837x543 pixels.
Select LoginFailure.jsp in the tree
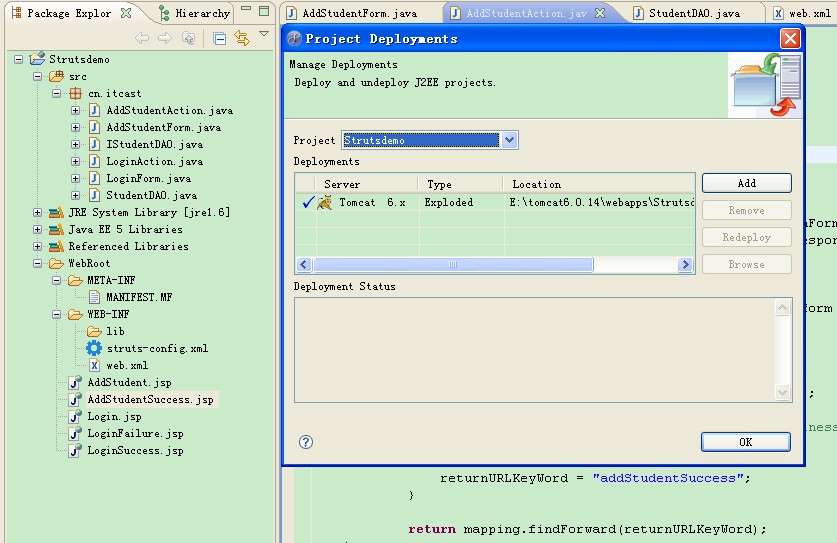click(135, 434)
